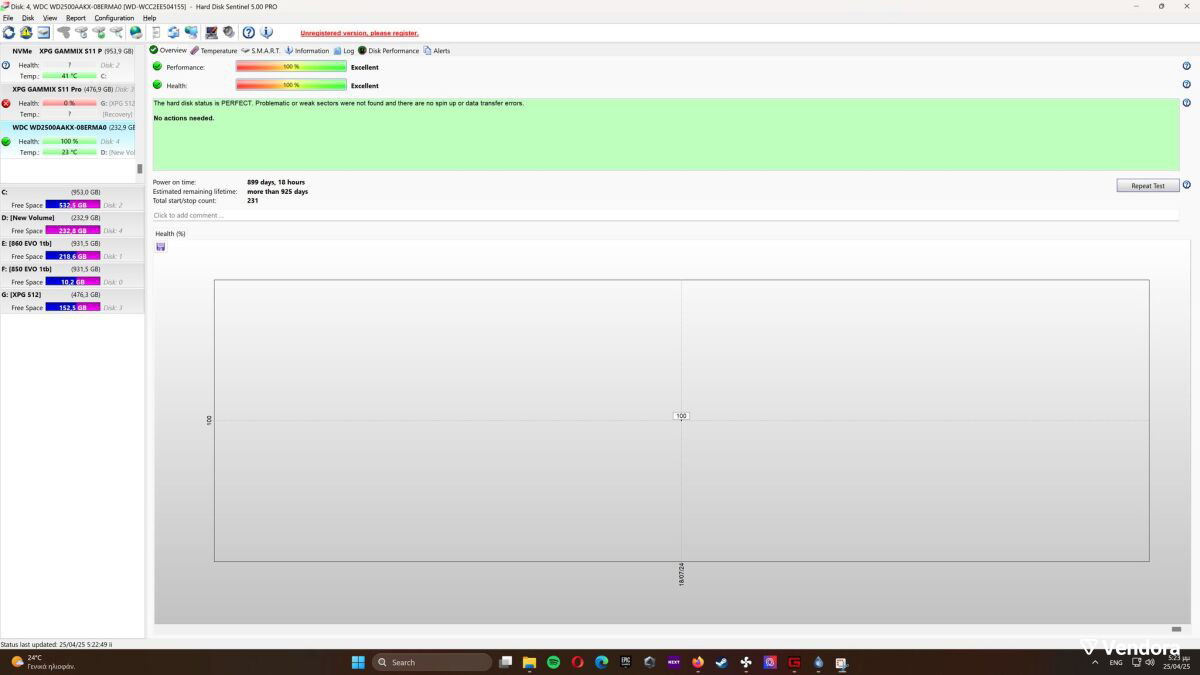
Task: Click help icon beside Health row
Action: (1186, 84)
